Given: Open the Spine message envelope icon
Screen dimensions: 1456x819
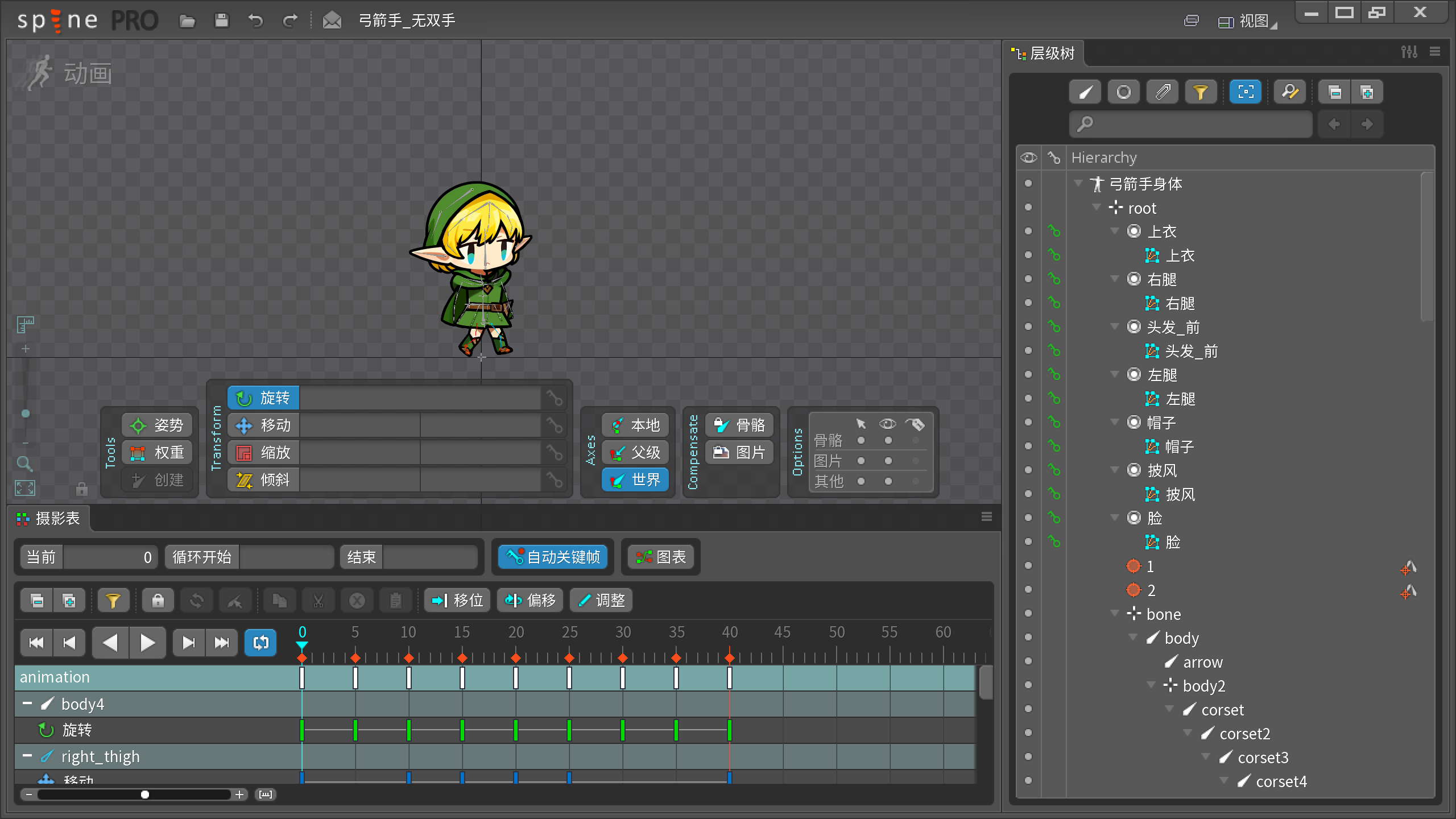Looking at the screenshot, I should pos(332,21).
